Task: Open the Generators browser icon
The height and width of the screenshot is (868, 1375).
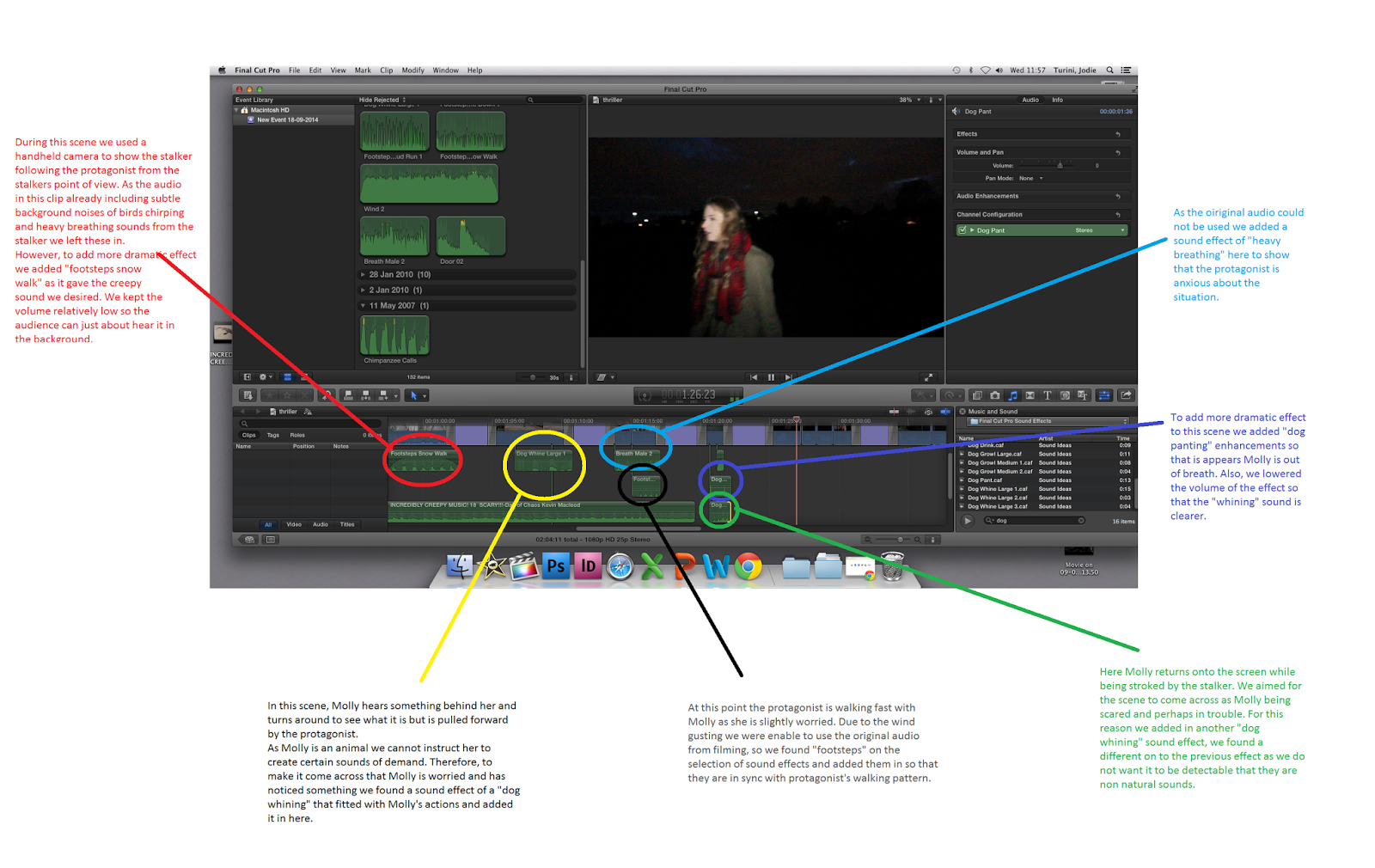Action: [x=1065, y=395]
